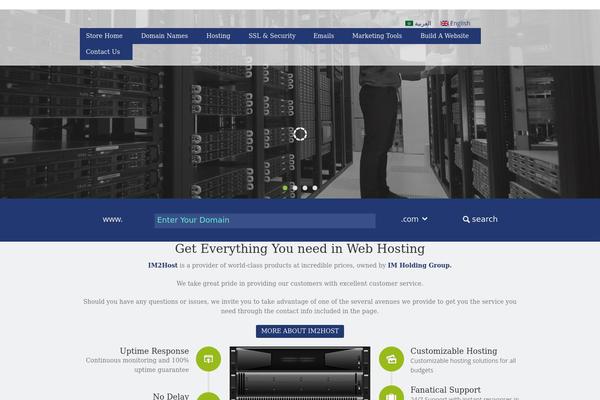This screenshot has width=600, height=400.
Task: Open the IM Holding Group link
Action: 419,265
